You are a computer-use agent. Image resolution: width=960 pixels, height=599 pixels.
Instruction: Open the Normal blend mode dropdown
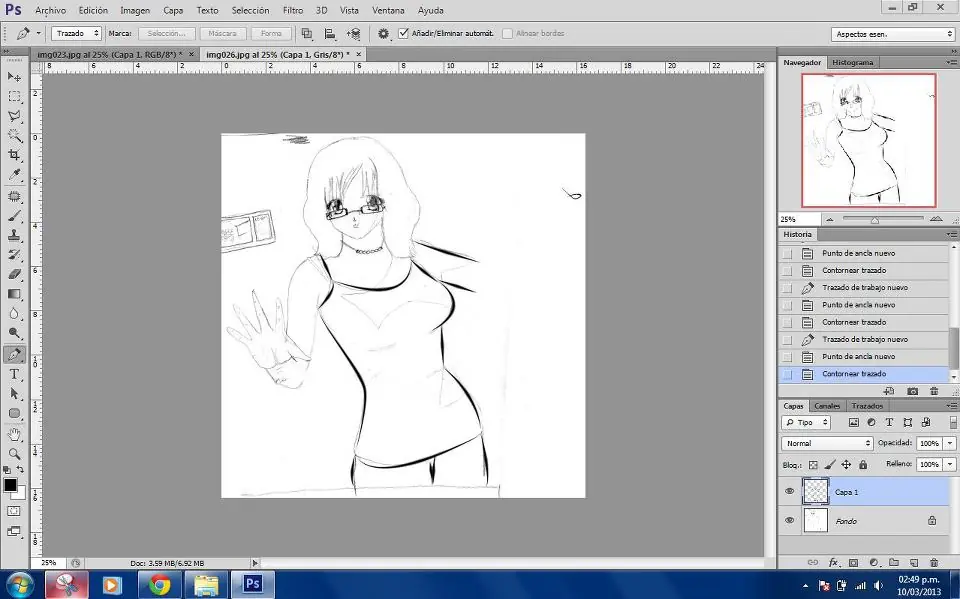coord(827,443)
